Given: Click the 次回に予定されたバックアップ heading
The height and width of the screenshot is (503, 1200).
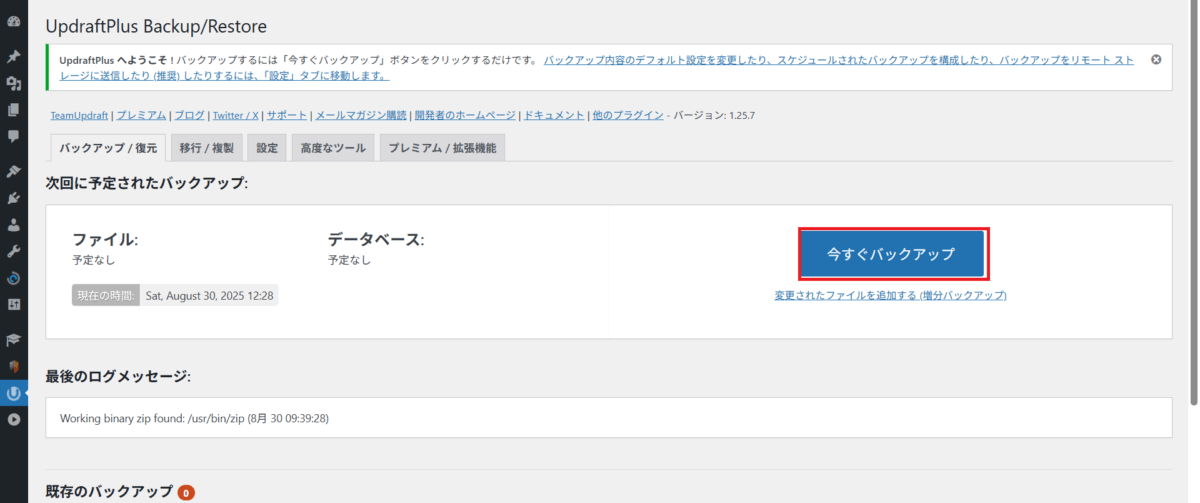Looking at the screenshot, I should tap(147, 183).
